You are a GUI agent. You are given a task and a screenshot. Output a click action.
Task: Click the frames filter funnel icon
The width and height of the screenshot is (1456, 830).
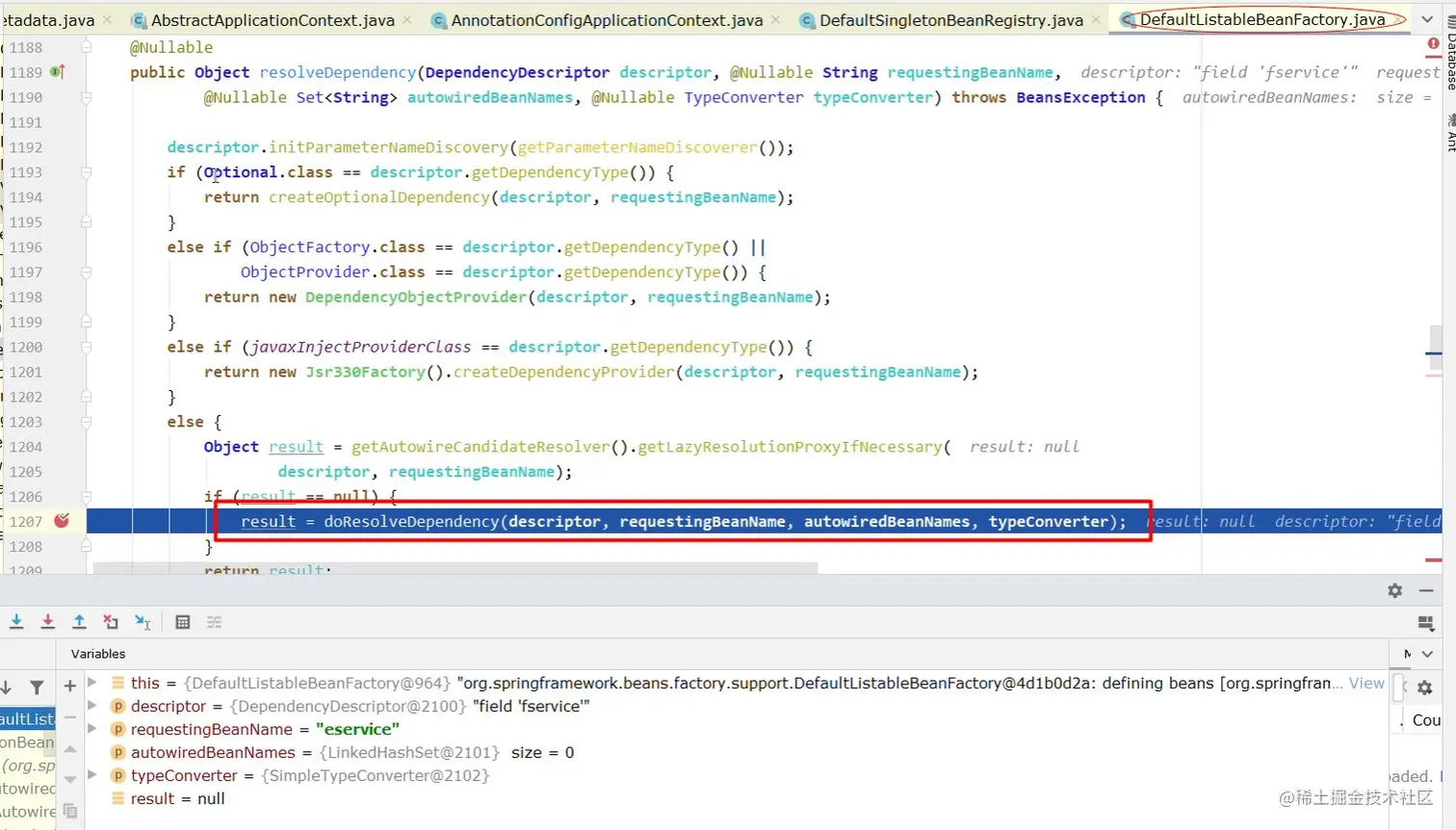tap(37, 687)
